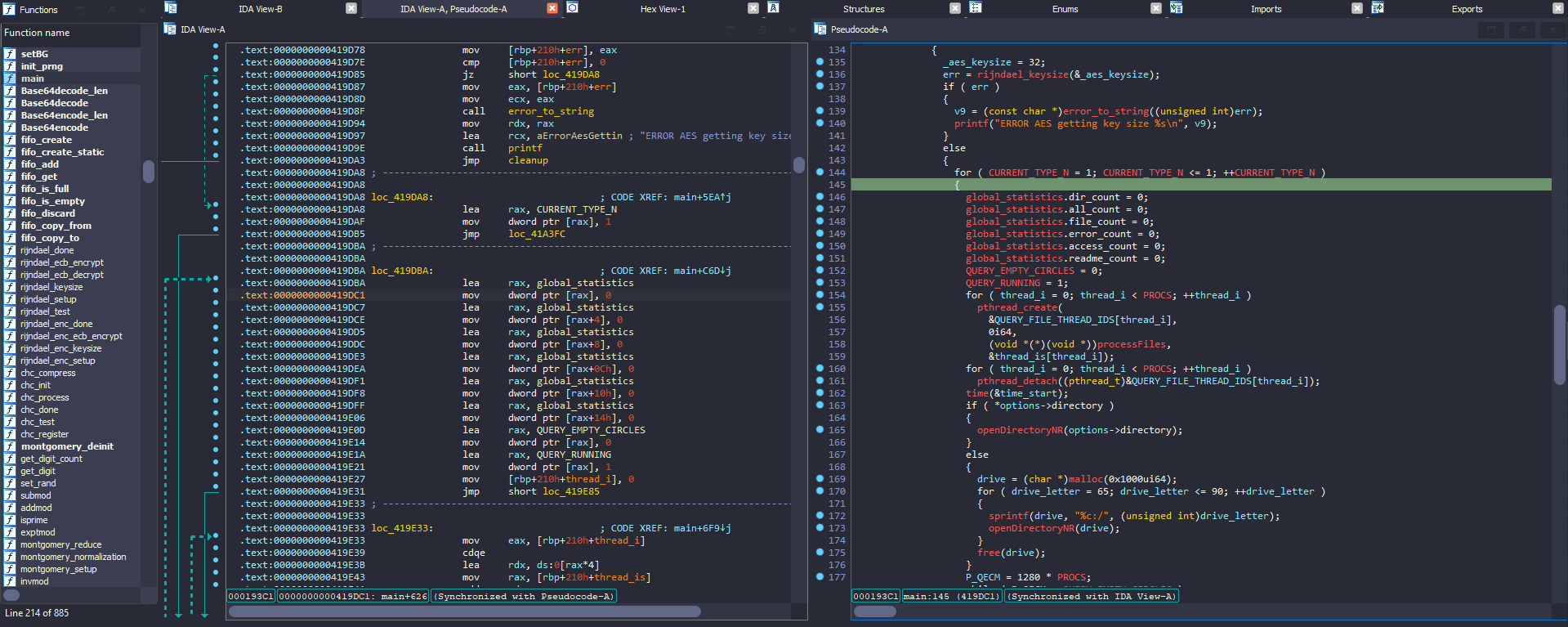Click the IDA View-A subwindow title icon
The image size is (1568, 627).
170,29
